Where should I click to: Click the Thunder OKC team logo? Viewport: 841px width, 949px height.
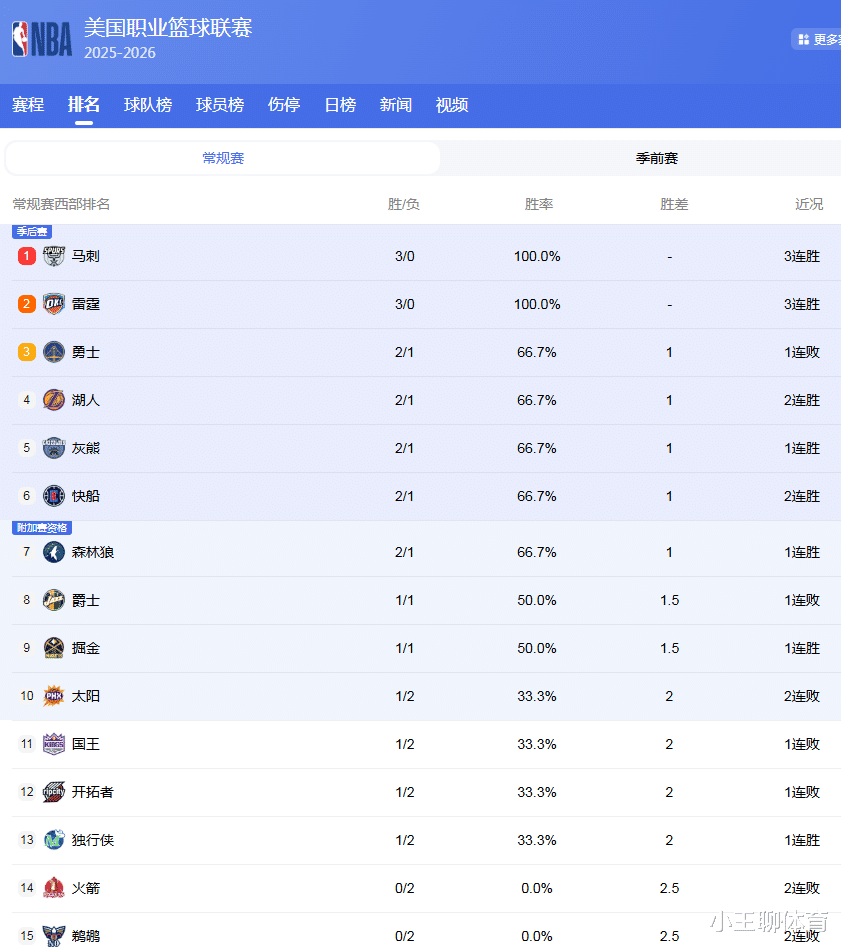tap(54, 304)
